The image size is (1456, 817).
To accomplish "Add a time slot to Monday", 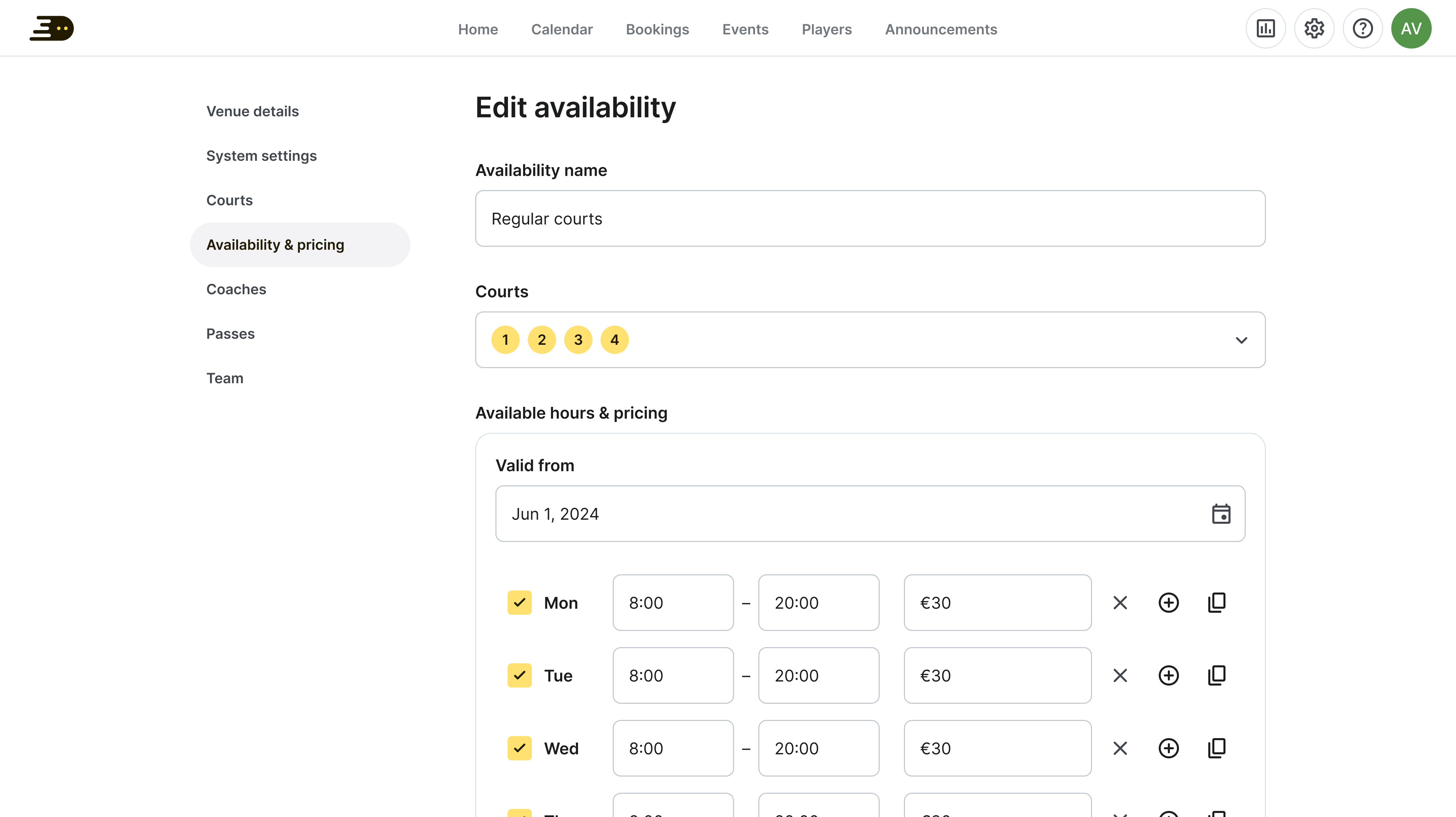I will tap(1168, 603).
